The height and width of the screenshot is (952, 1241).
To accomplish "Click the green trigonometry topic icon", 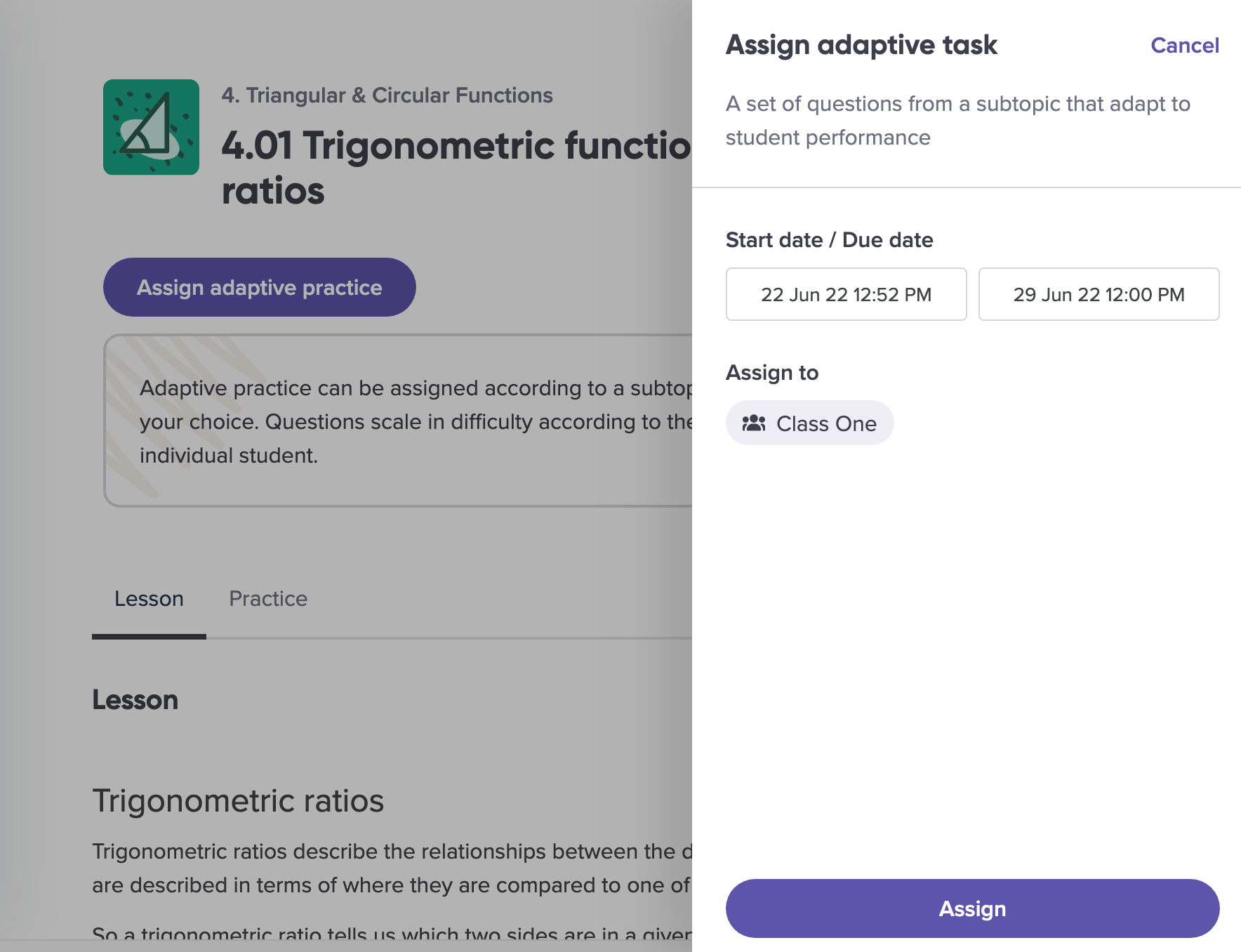I will (x=151, y=127).
